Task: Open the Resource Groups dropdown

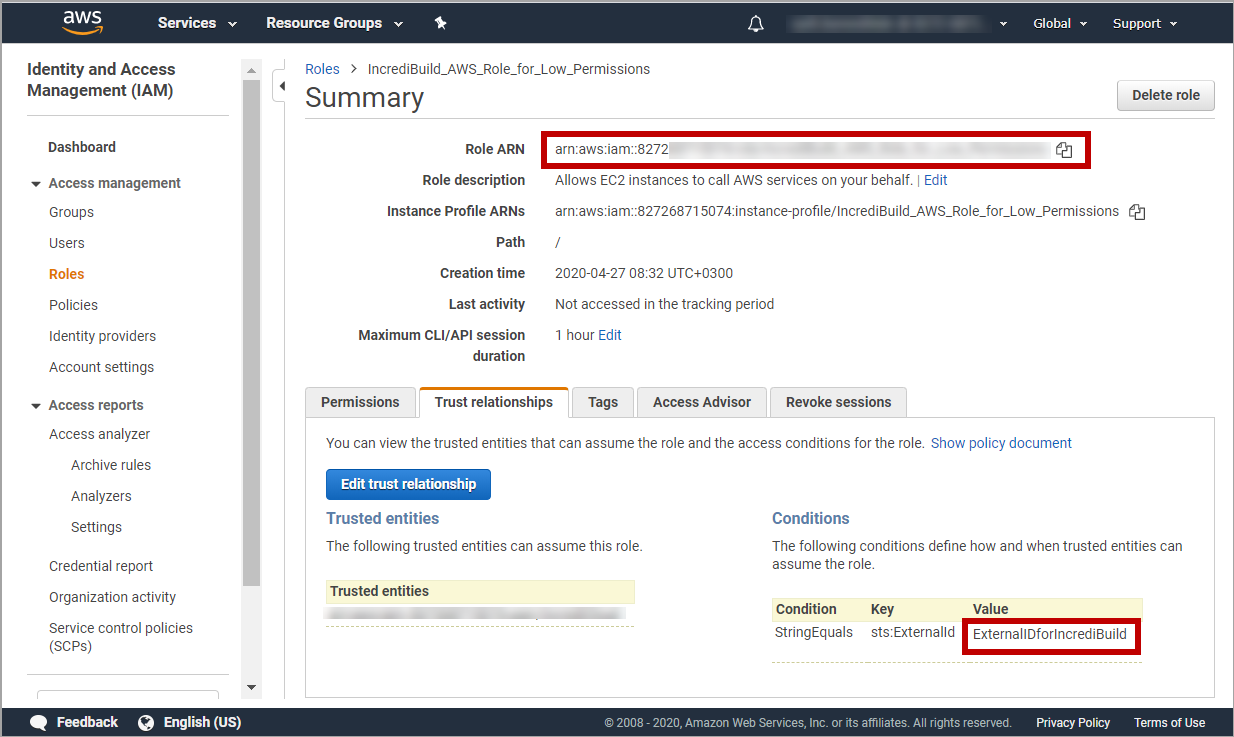Action: (334, 23)
